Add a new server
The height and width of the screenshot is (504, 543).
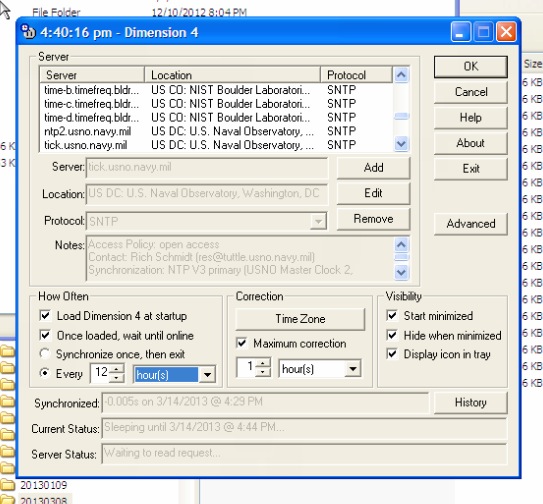click(x=373, y=168)
